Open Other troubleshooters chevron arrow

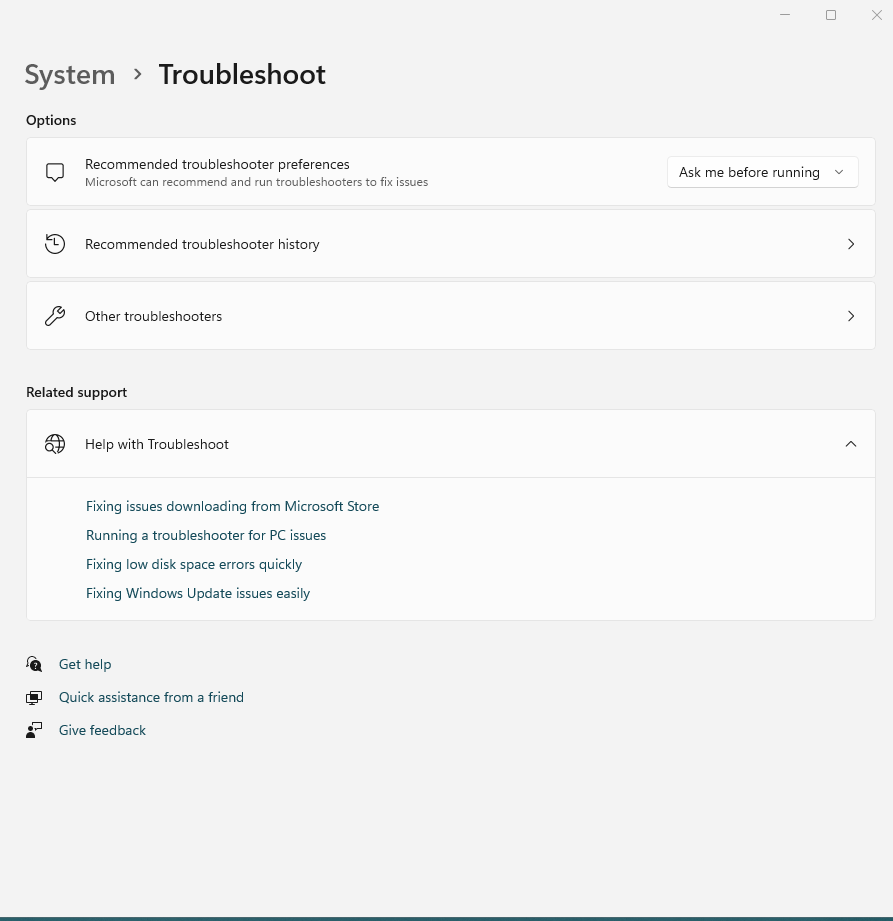[851, 316]
